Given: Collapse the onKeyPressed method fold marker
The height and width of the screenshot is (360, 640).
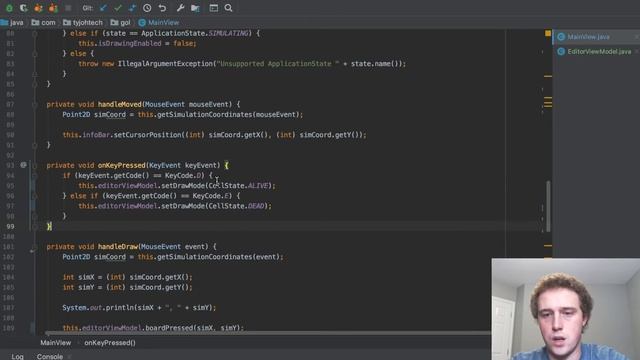Looking at the screenshot, I should coord(35,165).
